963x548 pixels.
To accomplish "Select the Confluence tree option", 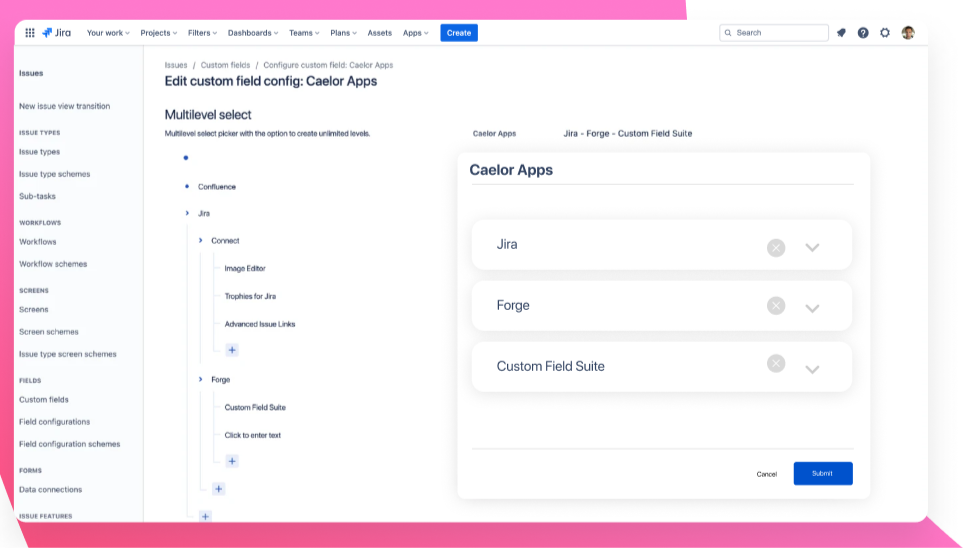I will 217,187.
